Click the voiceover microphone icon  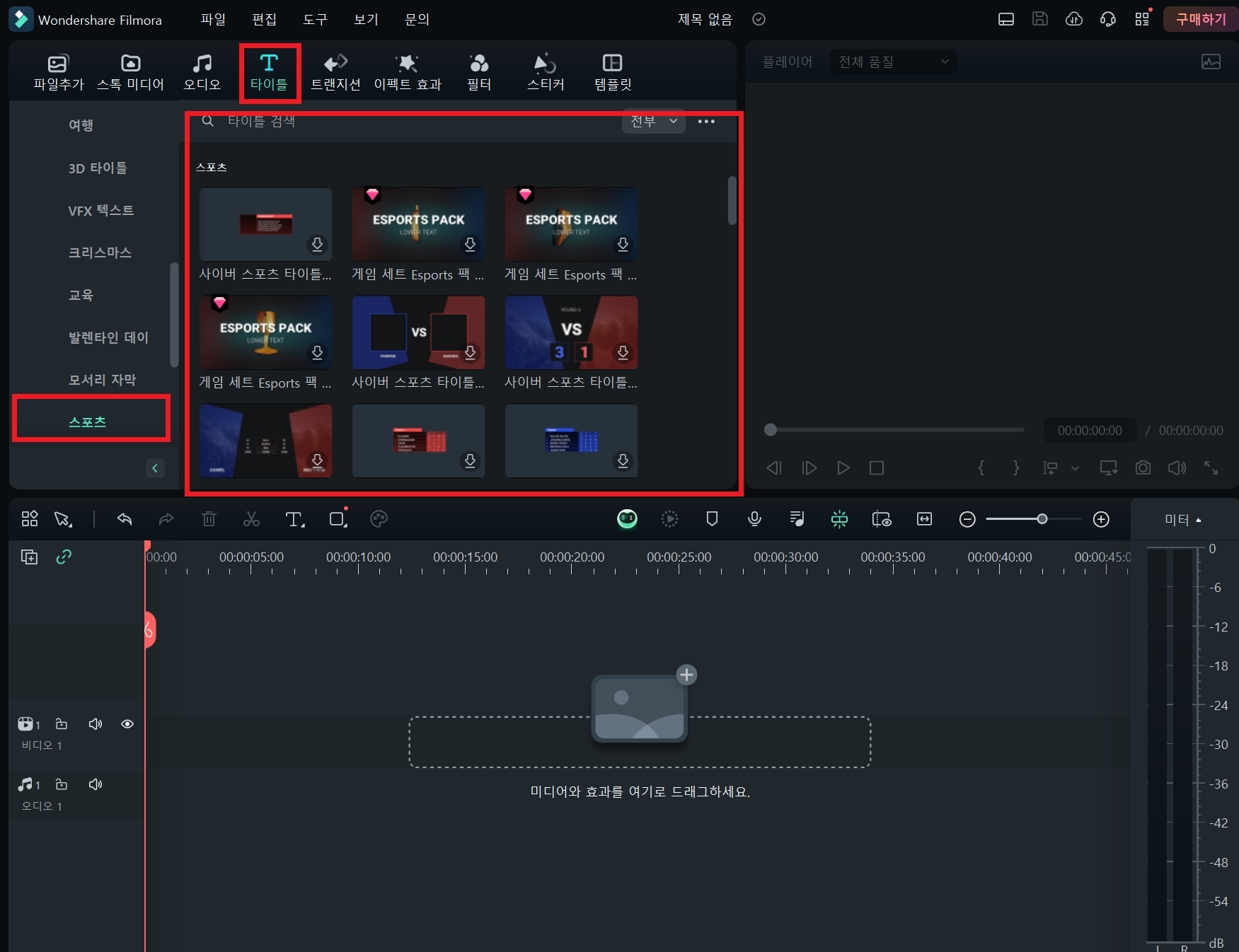[x=755, y=519]
